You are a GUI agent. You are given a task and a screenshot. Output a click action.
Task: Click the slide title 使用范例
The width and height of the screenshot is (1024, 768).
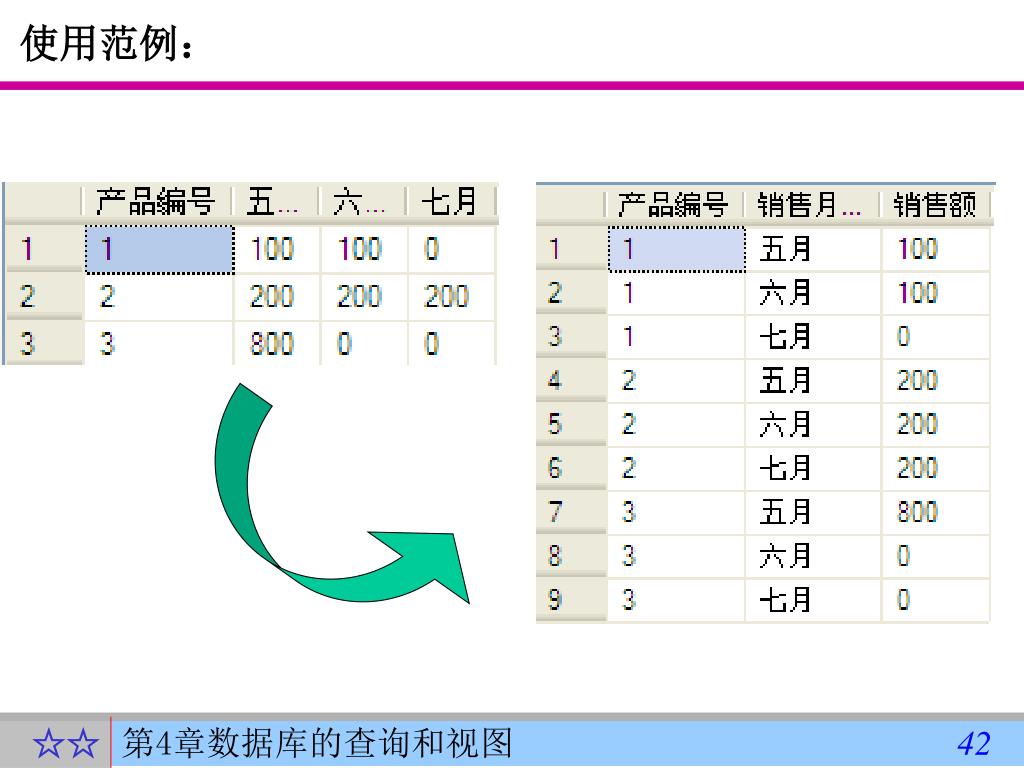(x=108, y=44)
